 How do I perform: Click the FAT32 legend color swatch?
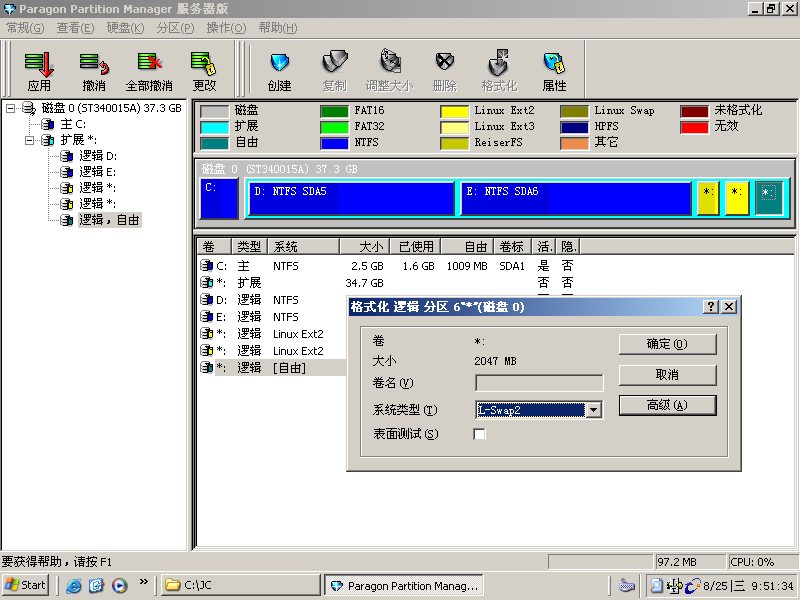click(334, 127)
